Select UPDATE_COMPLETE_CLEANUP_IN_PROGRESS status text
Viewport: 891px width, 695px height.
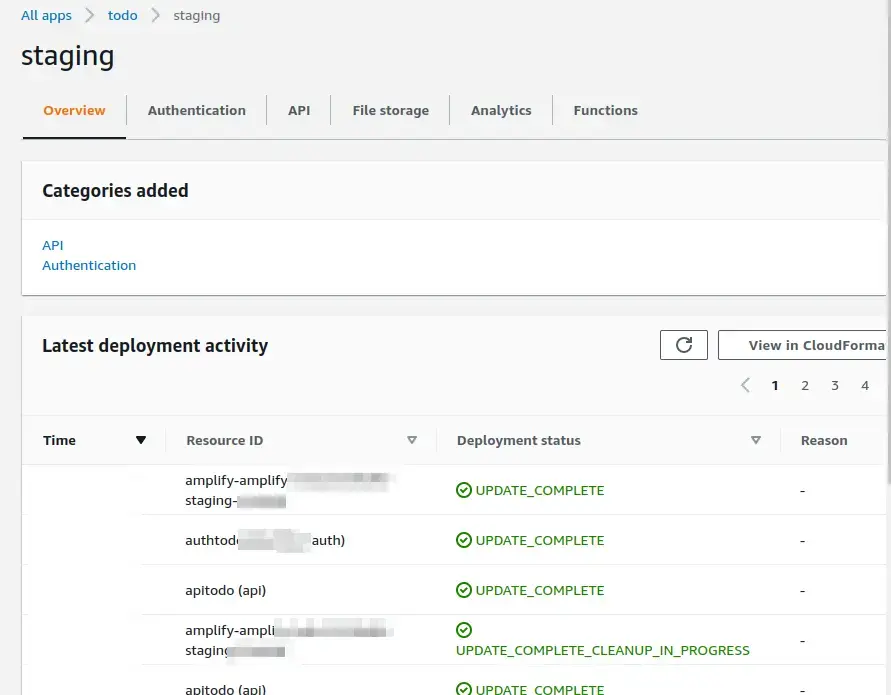[x=602, y=650]
